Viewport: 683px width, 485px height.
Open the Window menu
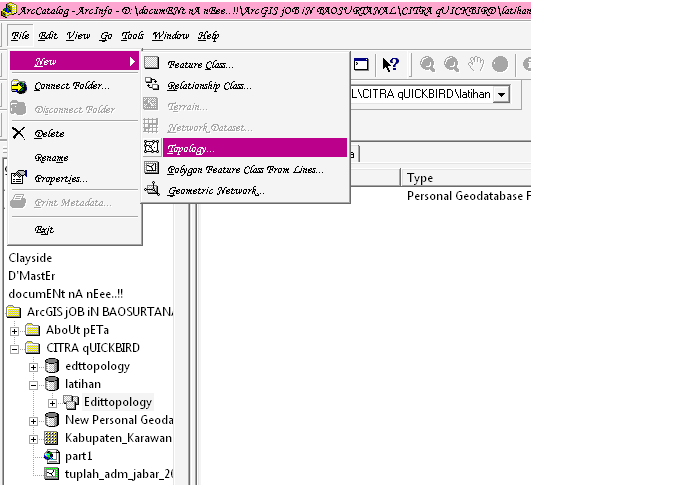tap(171, 36)
